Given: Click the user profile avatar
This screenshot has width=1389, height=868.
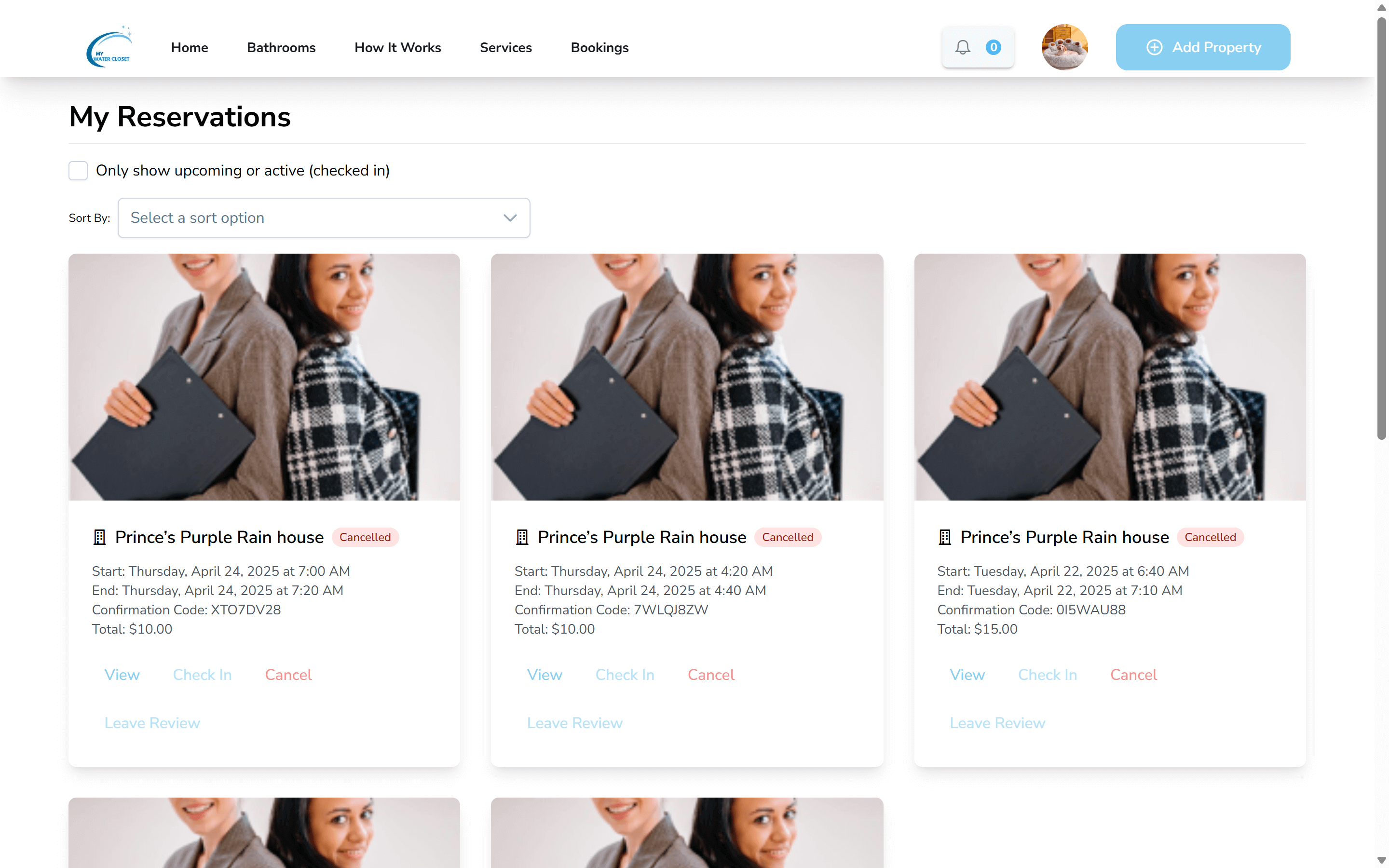Looking at the screenshot, I should point(1064,47).
